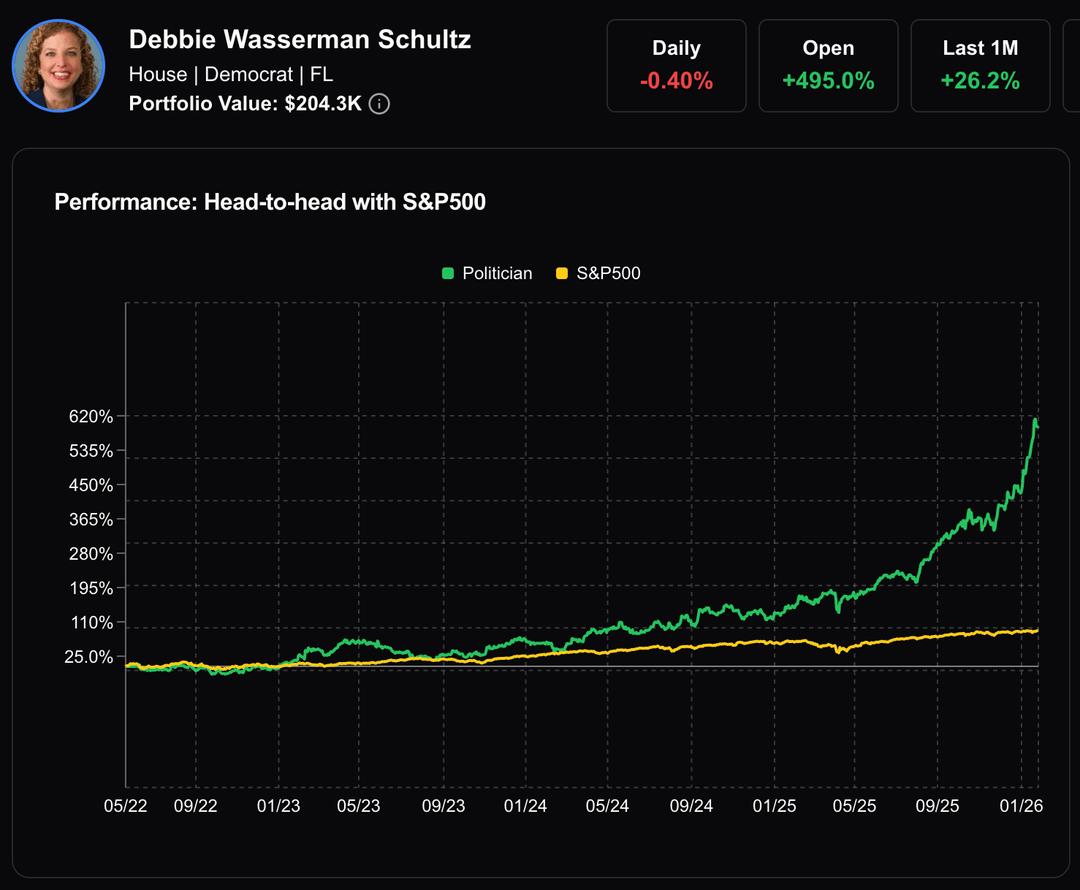Click the -0.40% daily change value
Screen dimensions: 1080x890
click(x=676, y=81)
